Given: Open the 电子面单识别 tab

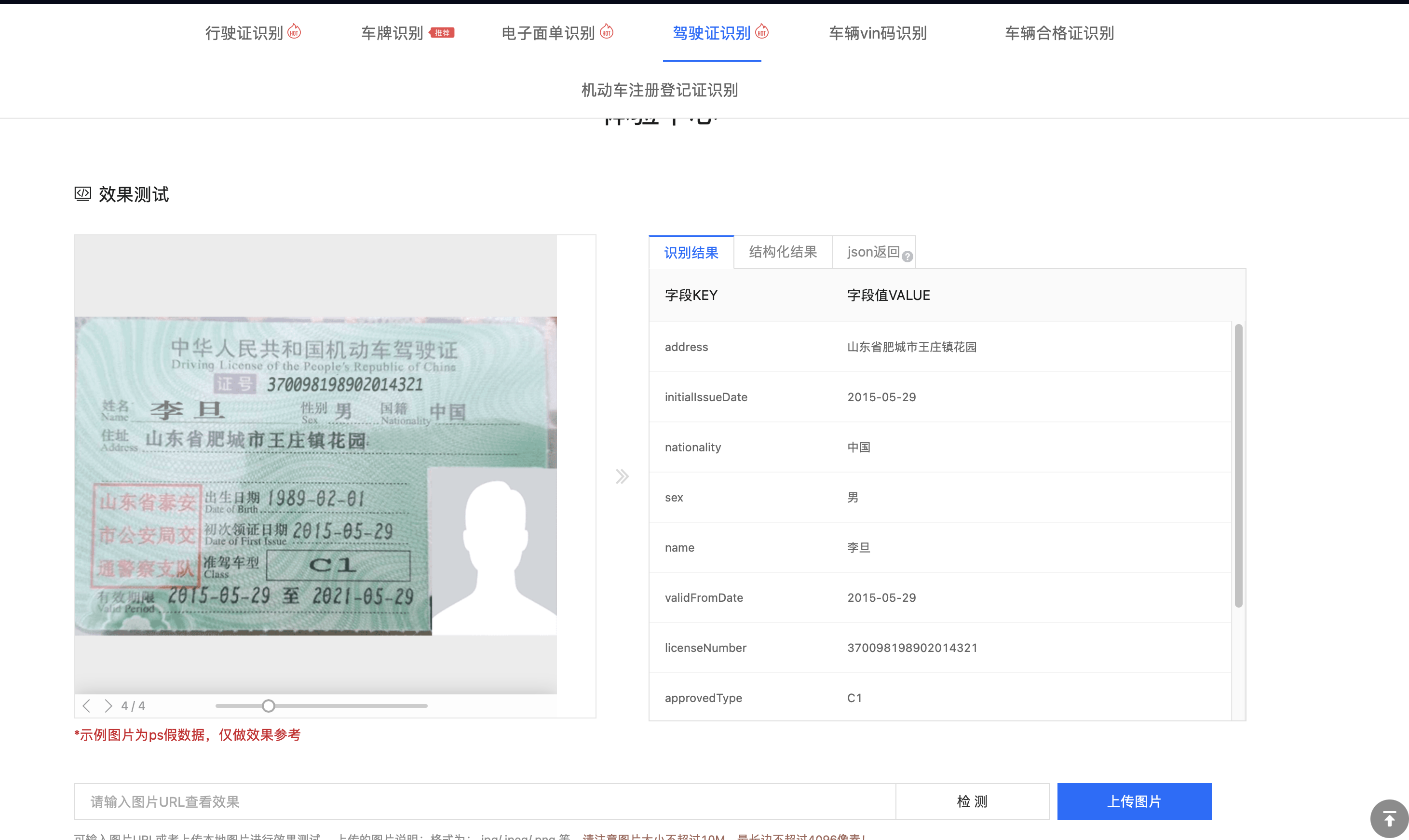Looking at the screenshot, I should (548, 33).
